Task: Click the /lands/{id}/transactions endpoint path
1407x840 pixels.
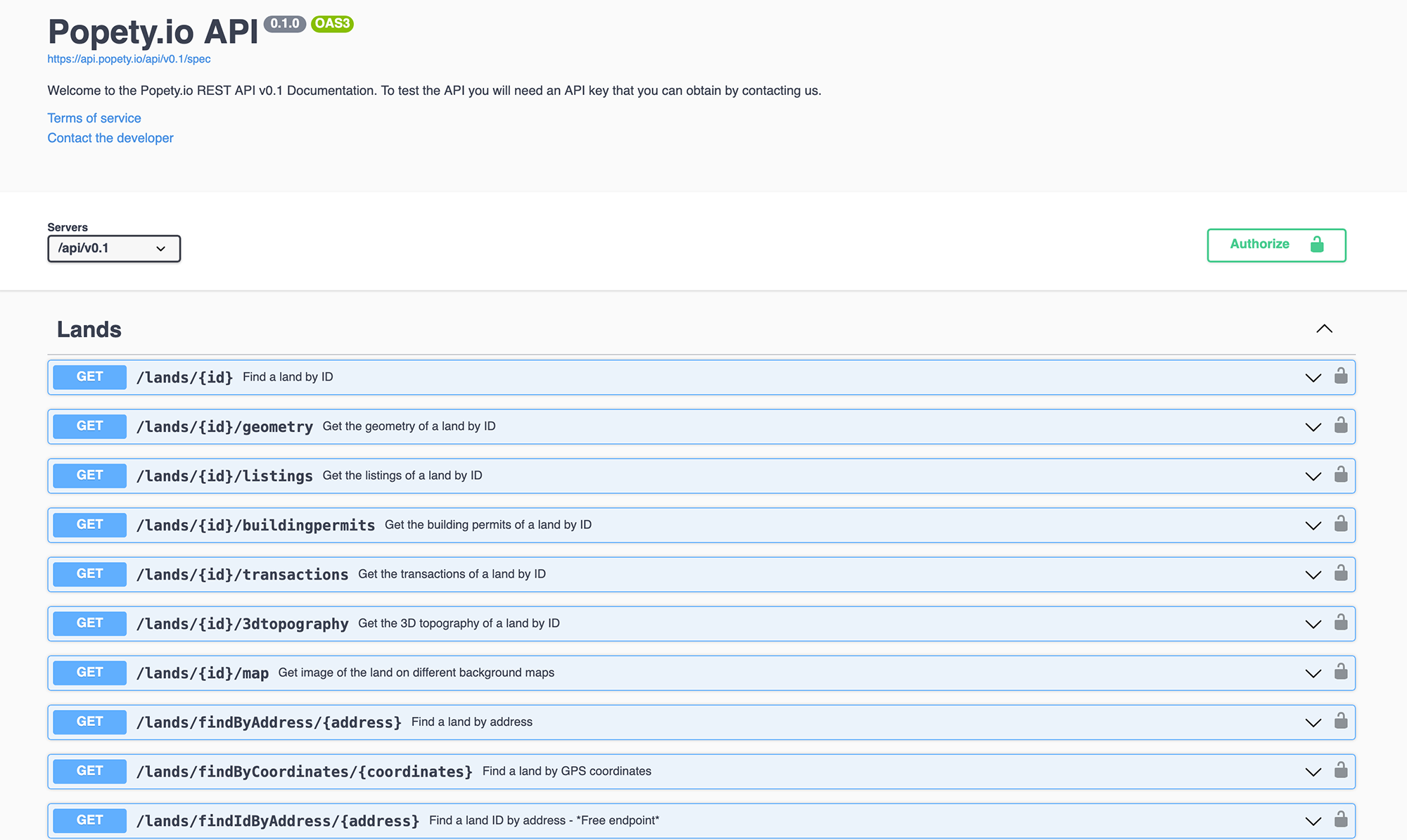Action: point(242,575)
